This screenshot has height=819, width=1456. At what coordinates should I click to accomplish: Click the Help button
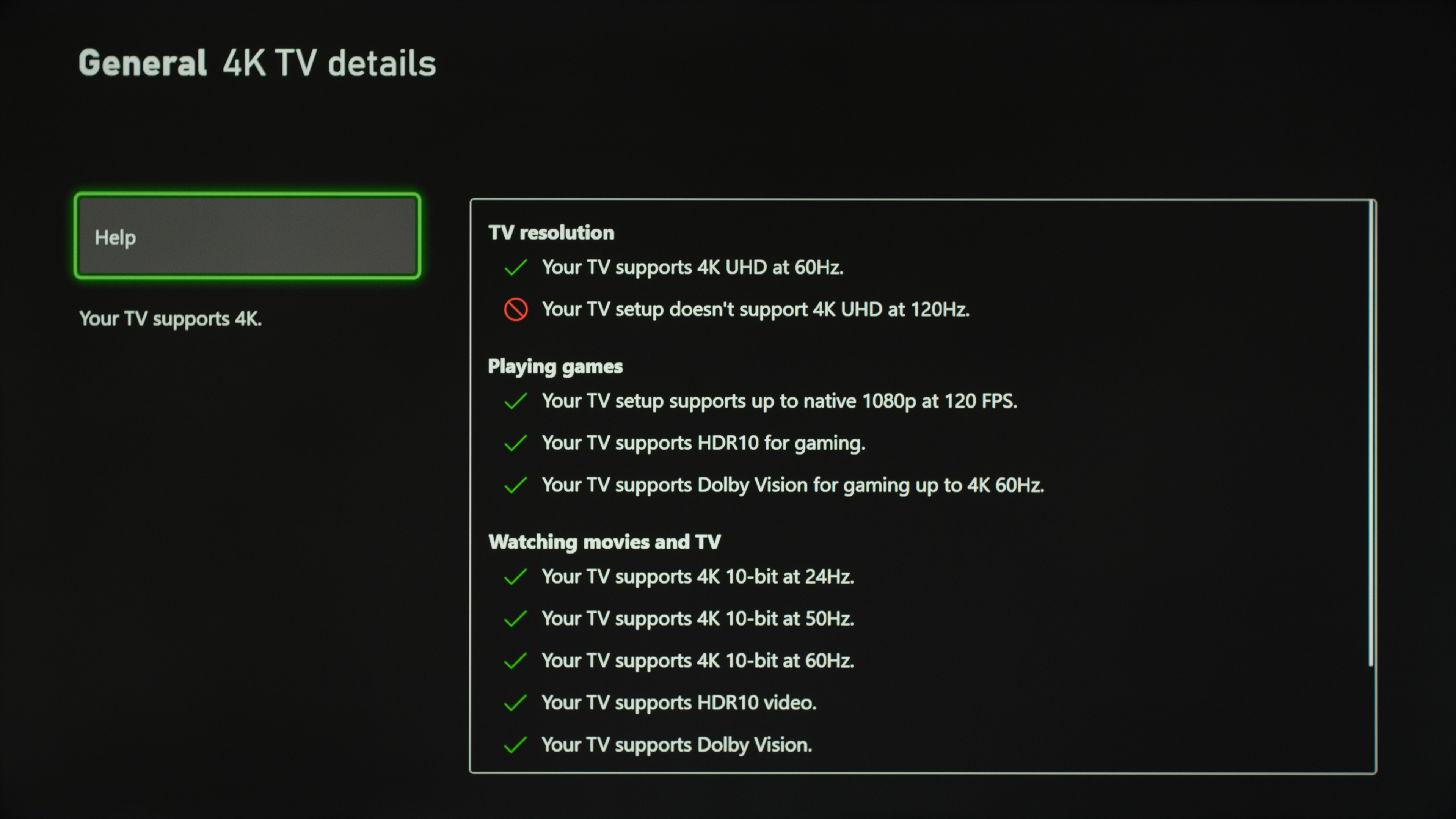point(247,236)
